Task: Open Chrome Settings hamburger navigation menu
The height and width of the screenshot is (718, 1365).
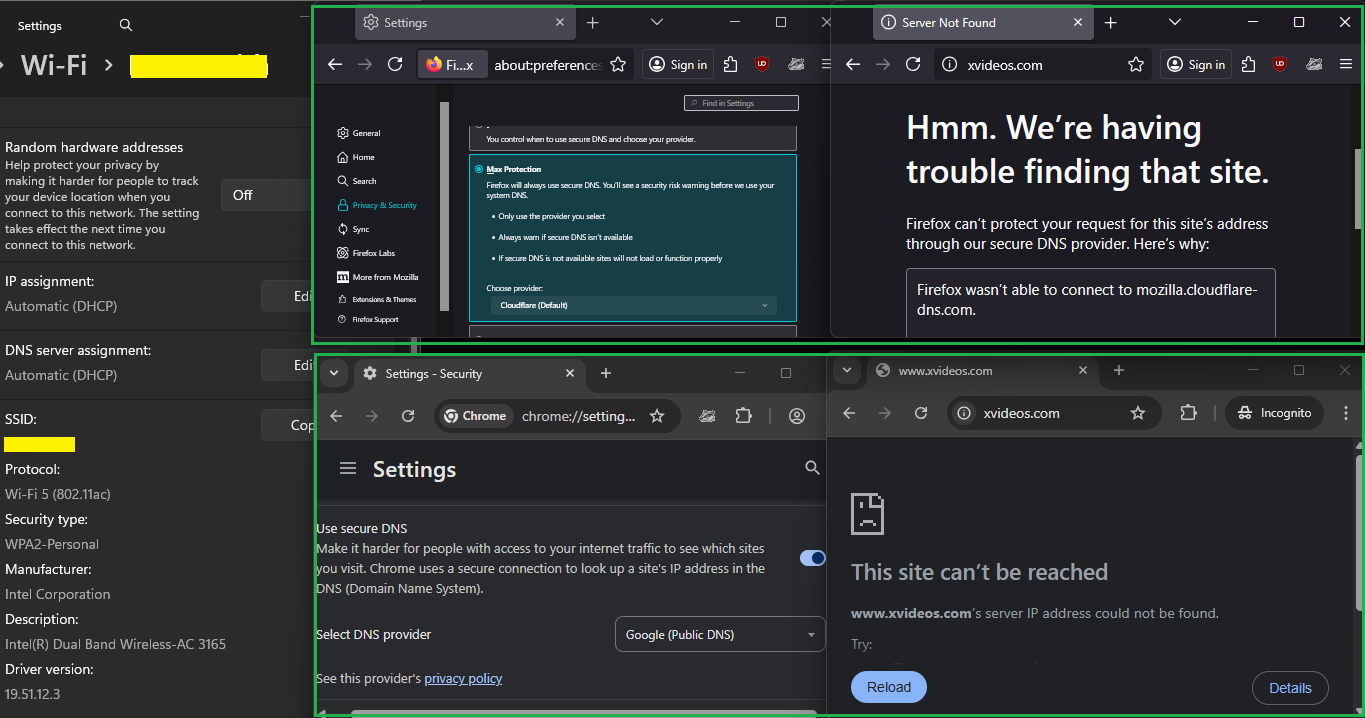Action: pyautogui.click(x=348, y=469)
